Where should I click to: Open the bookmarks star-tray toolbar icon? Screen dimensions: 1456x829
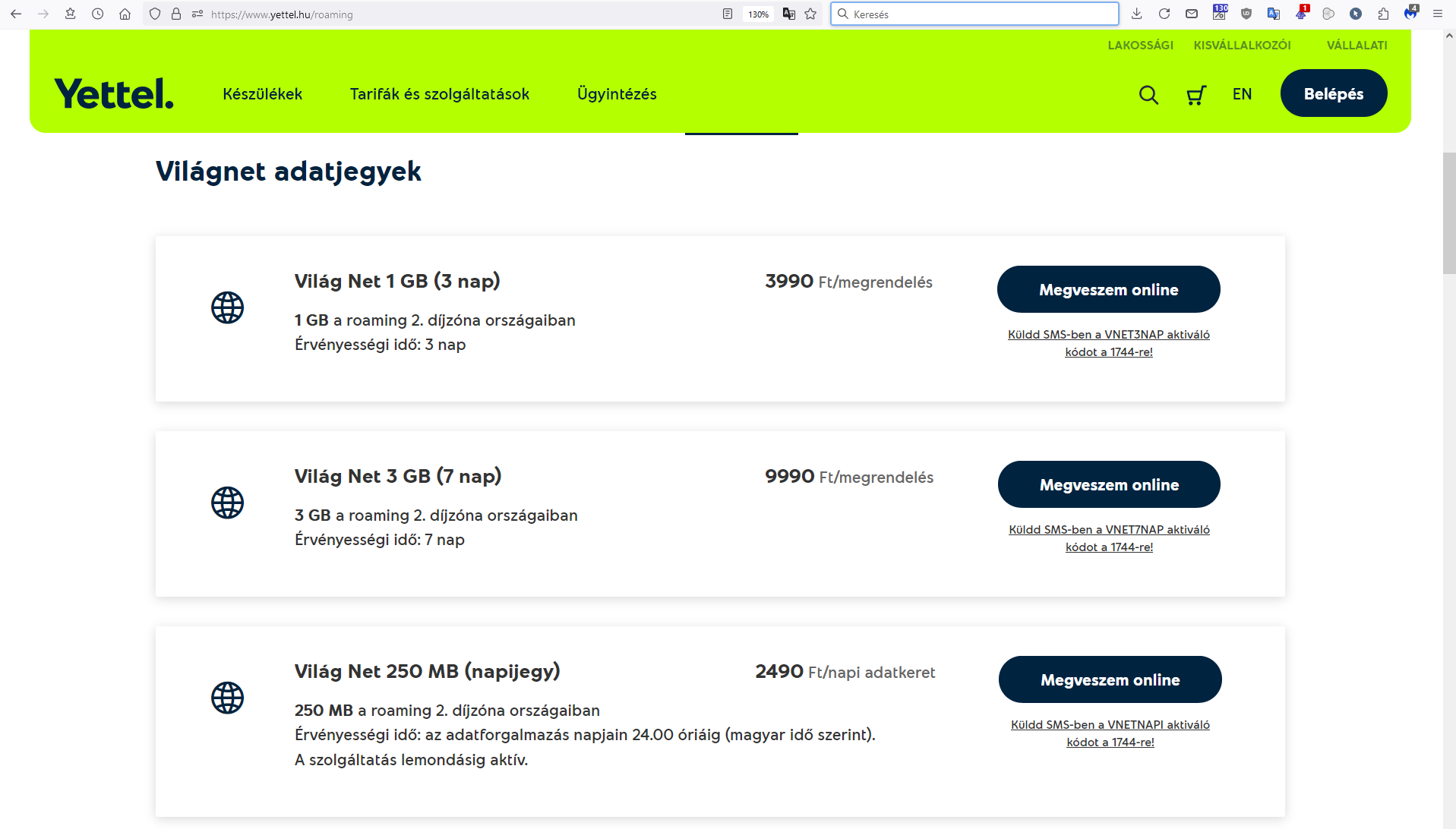click(71, 14)
